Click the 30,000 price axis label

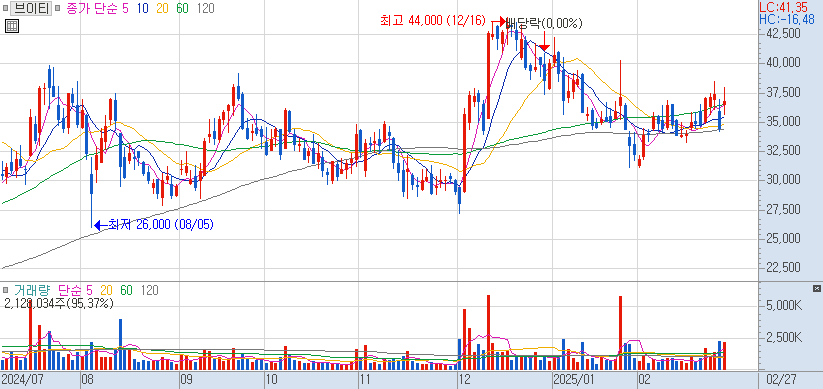click(x=784, y=181)
